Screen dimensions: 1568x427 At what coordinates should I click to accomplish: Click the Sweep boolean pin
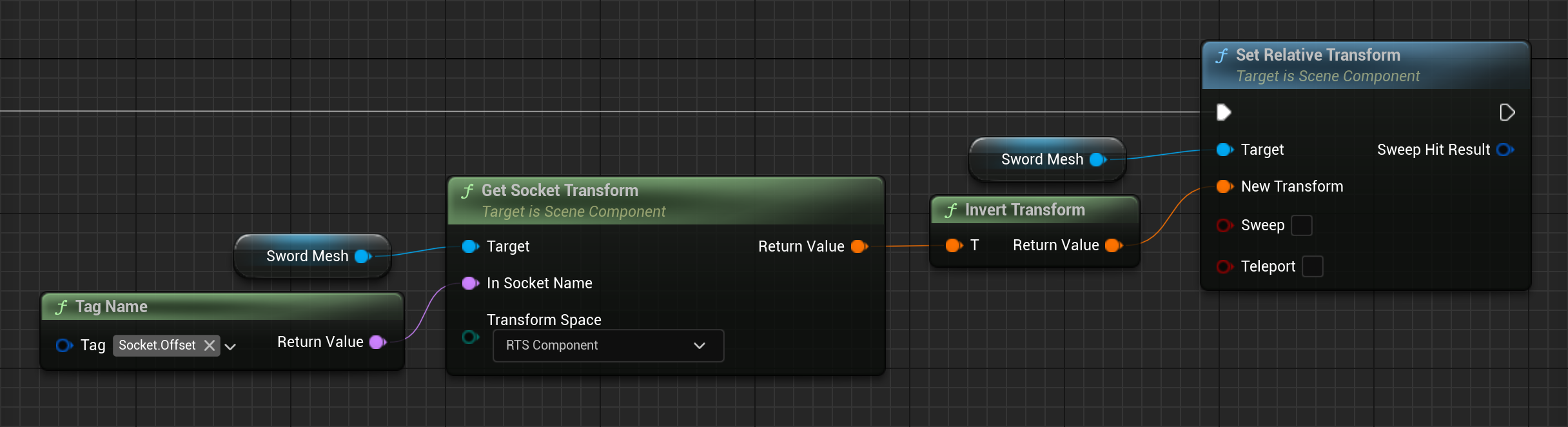pyautogui.click(x=1224, y=225)
